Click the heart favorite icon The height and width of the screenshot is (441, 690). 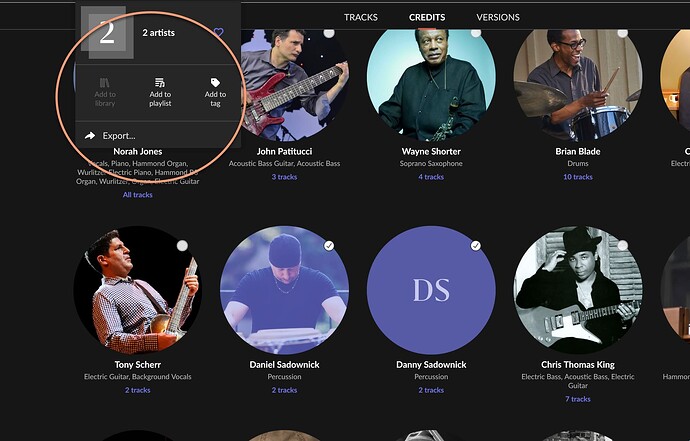pos(219,32)
